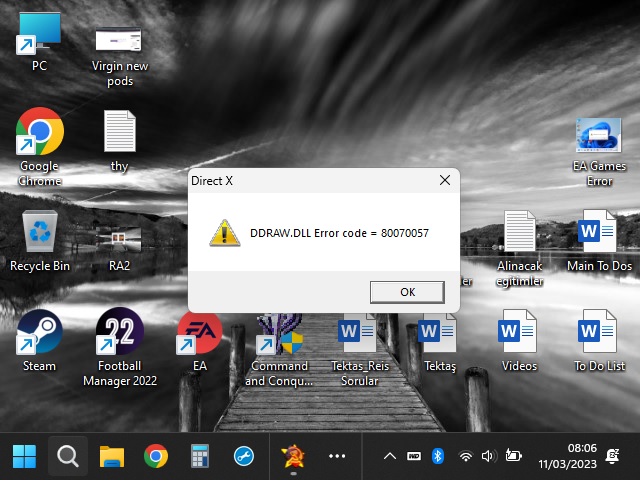
Task: Click the speaker volume tray icon
Action: pos(488,457)
